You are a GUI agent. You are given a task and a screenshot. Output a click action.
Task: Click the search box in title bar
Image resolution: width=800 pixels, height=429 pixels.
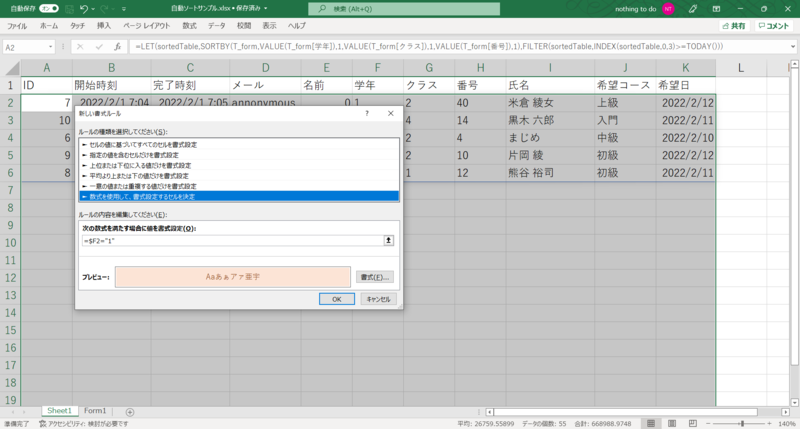click(404, 9)
